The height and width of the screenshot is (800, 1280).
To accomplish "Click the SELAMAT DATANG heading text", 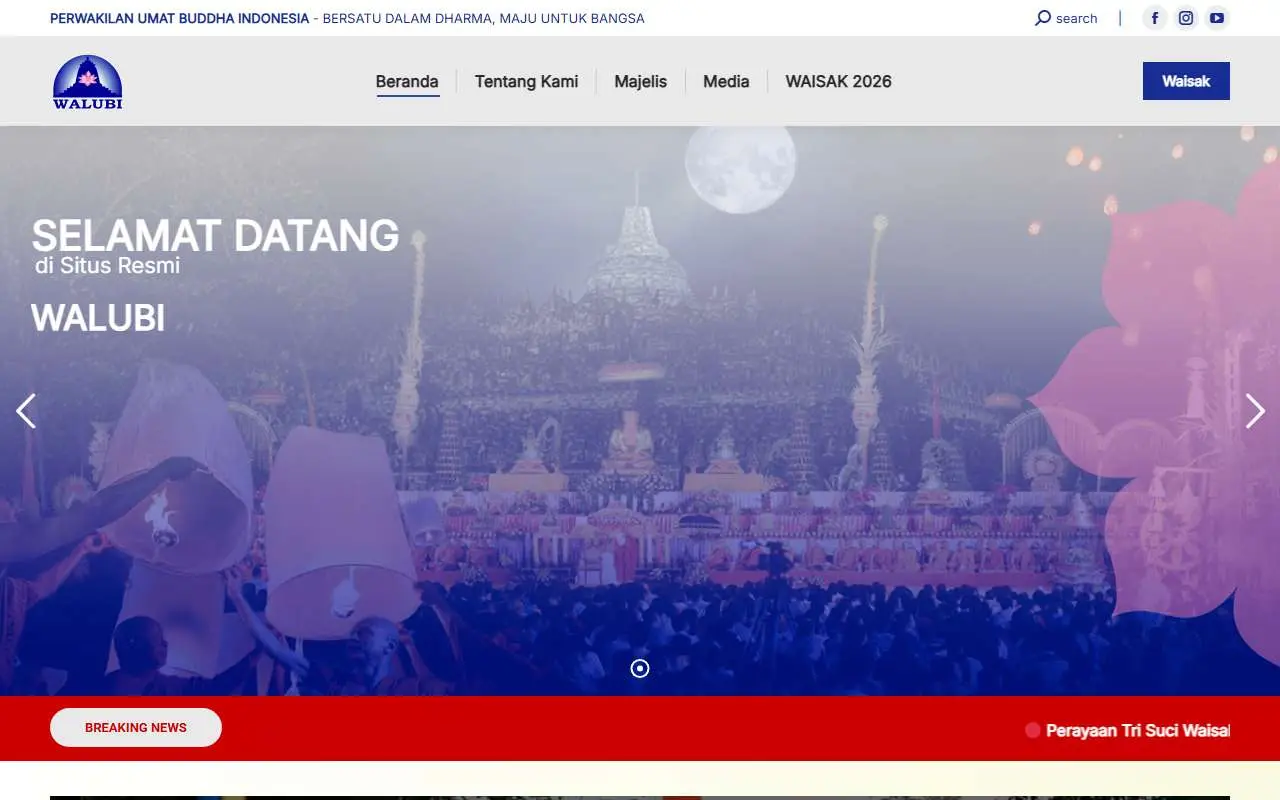I will [215, 236].
